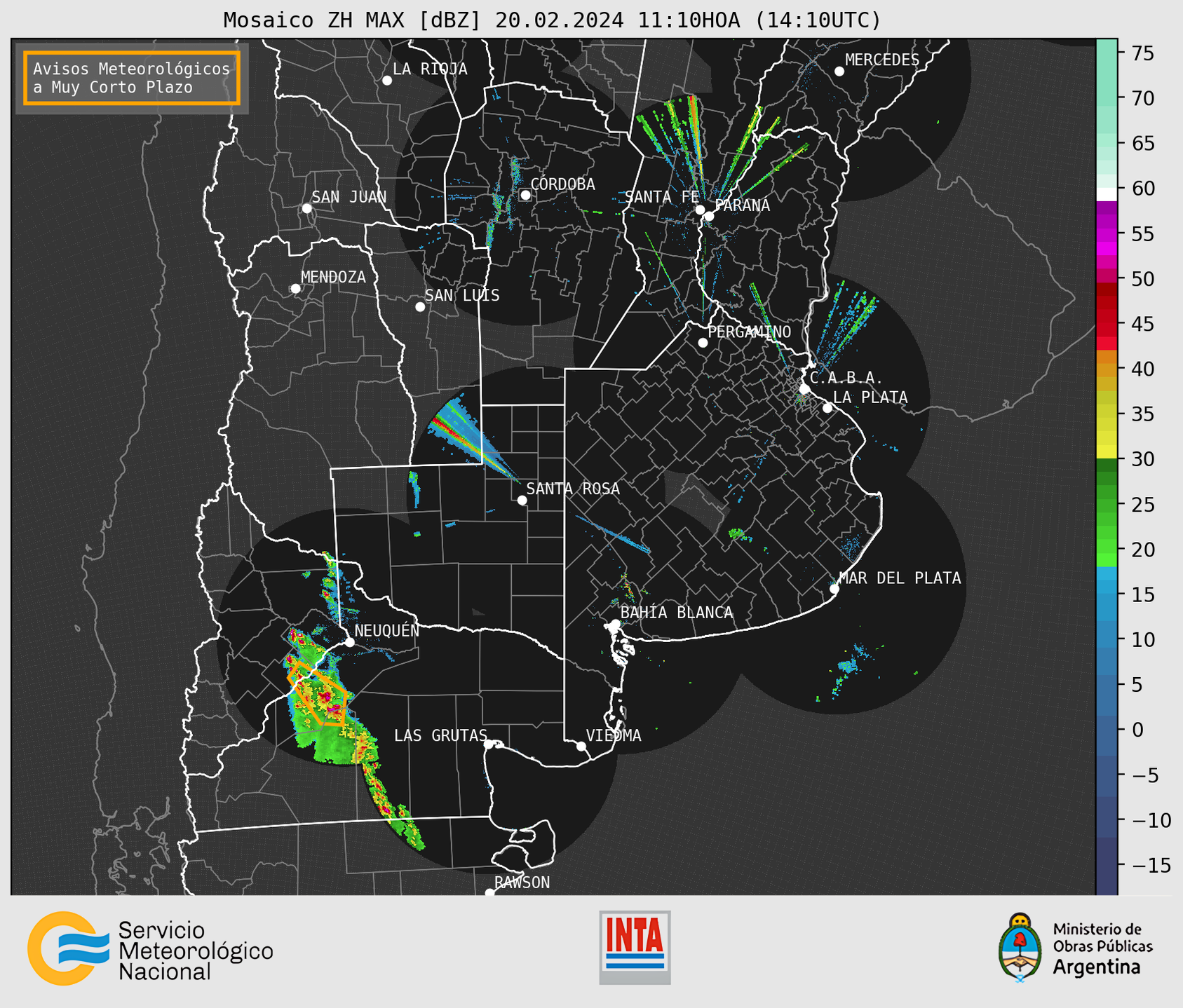Click the La Rioja city marker dot
Screen dimensions: 1183x1008
pos(387,81)
